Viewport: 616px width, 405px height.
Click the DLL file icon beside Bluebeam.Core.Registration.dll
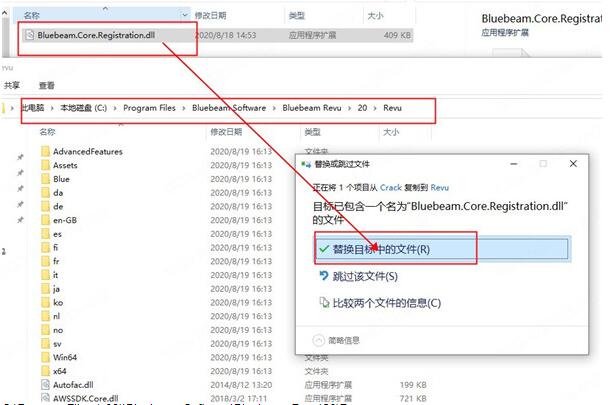pyautogui.click(x=29, y=35)
